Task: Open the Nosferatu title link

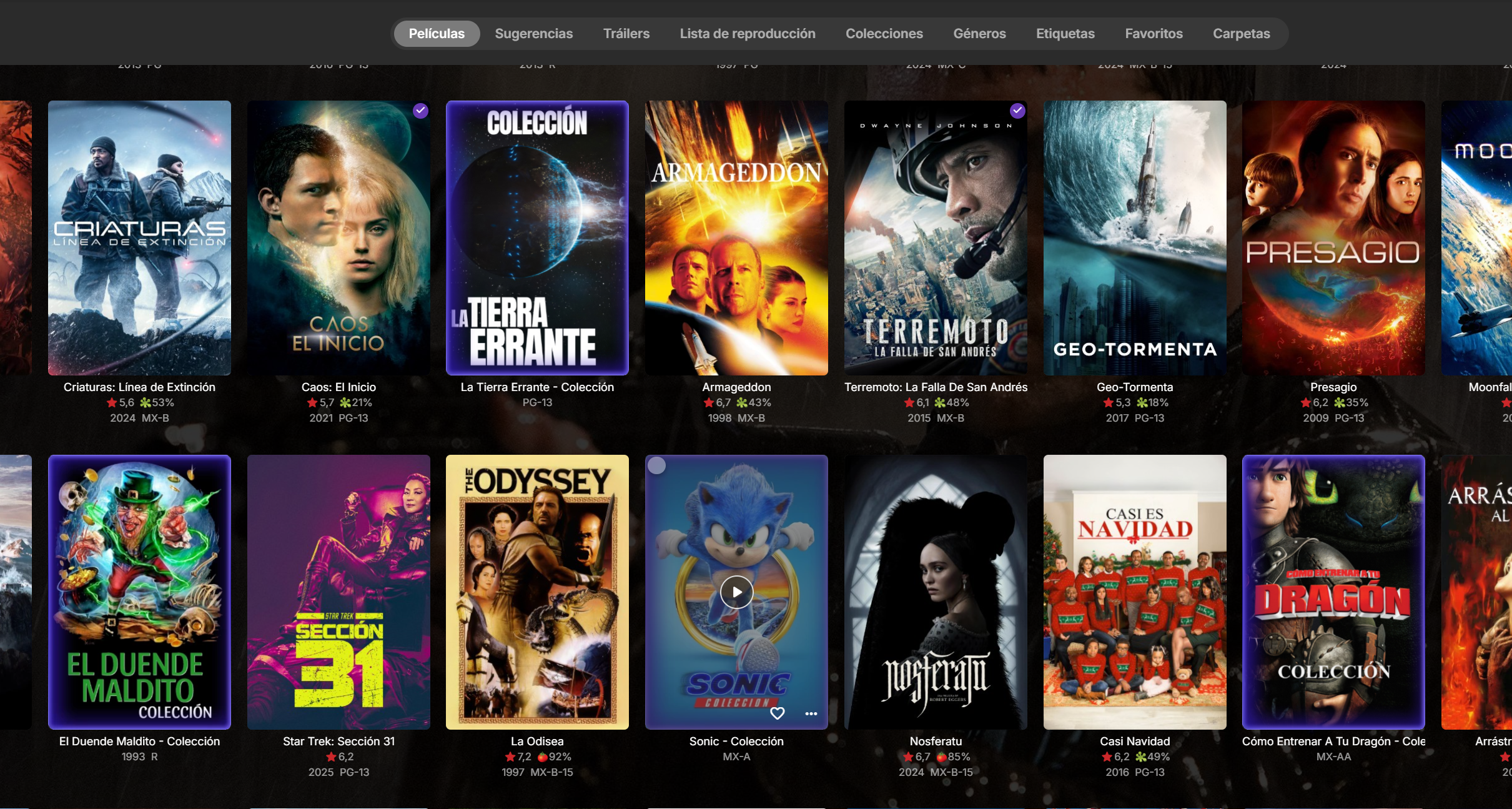Action: click(935, 742)
